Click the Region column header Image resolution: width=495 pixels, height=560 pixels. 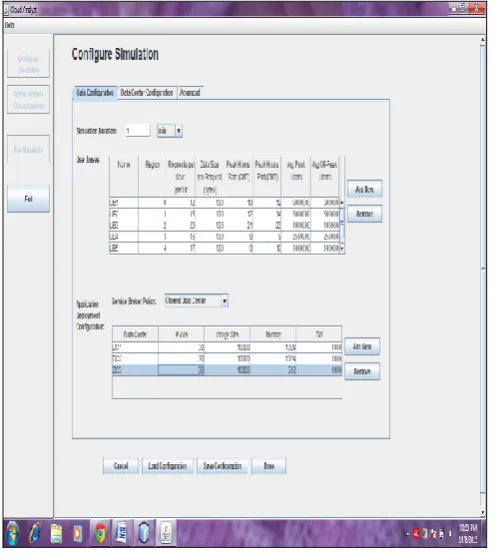(152, 177)
